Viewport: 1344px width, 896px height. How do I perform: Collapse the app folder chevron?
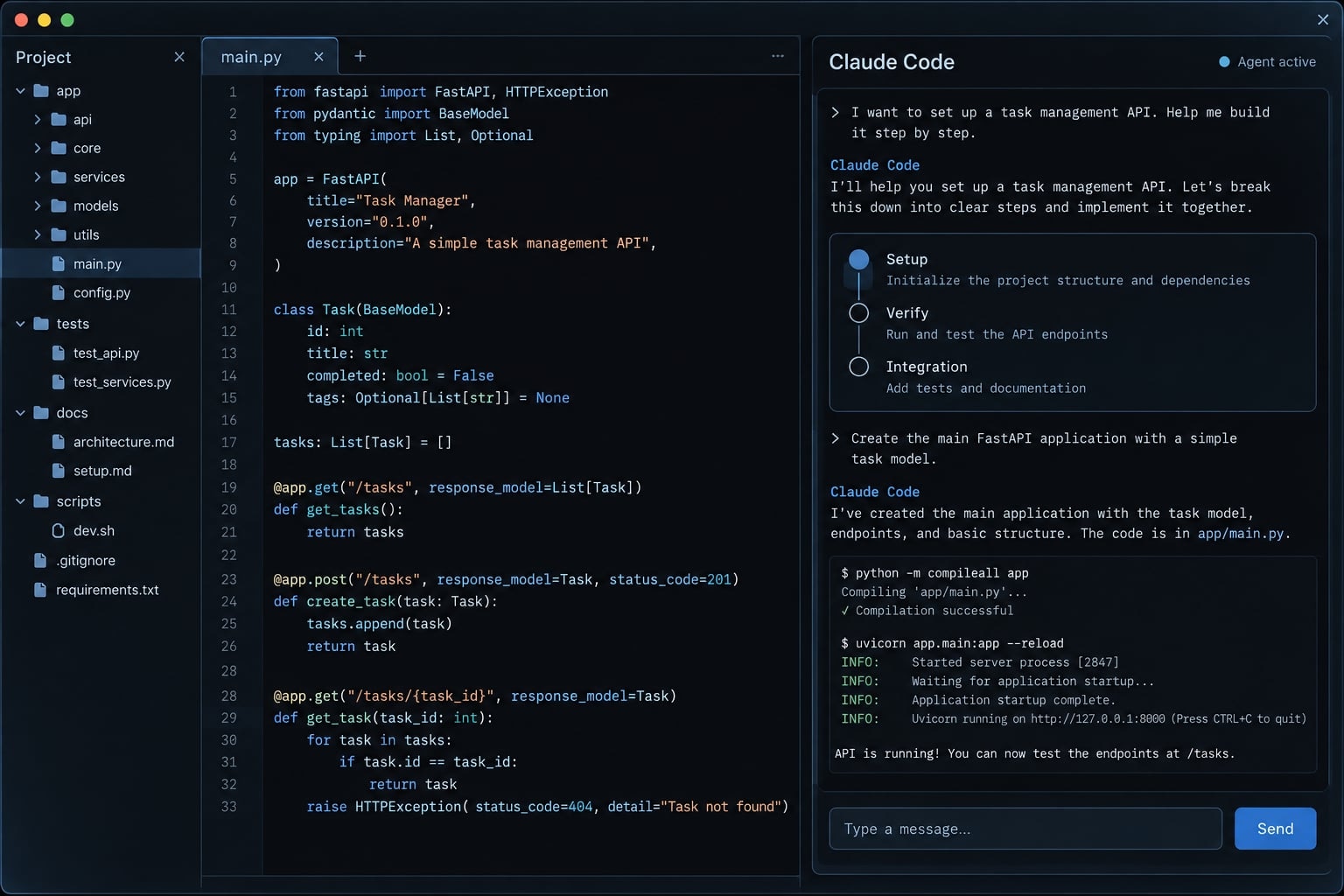[x=20, y=90]
